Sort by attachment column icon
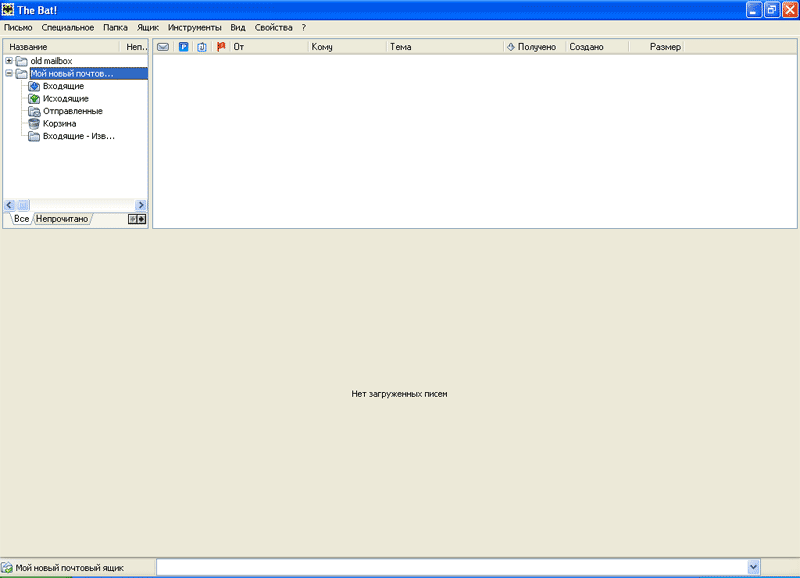The height and width of the screenshot is (578, 800). tap(202, 47)
